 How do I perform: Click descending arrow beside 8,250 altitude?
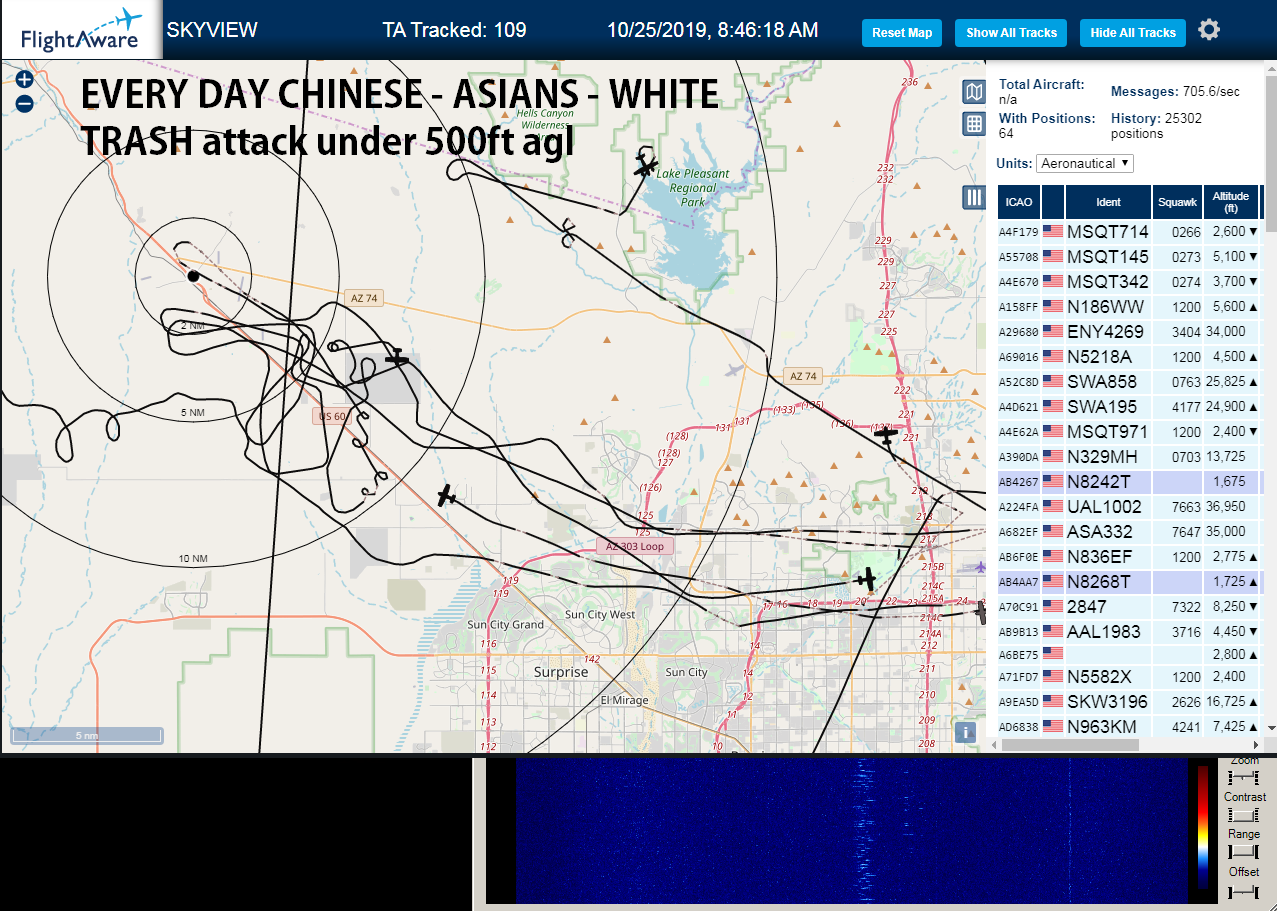1254,606
